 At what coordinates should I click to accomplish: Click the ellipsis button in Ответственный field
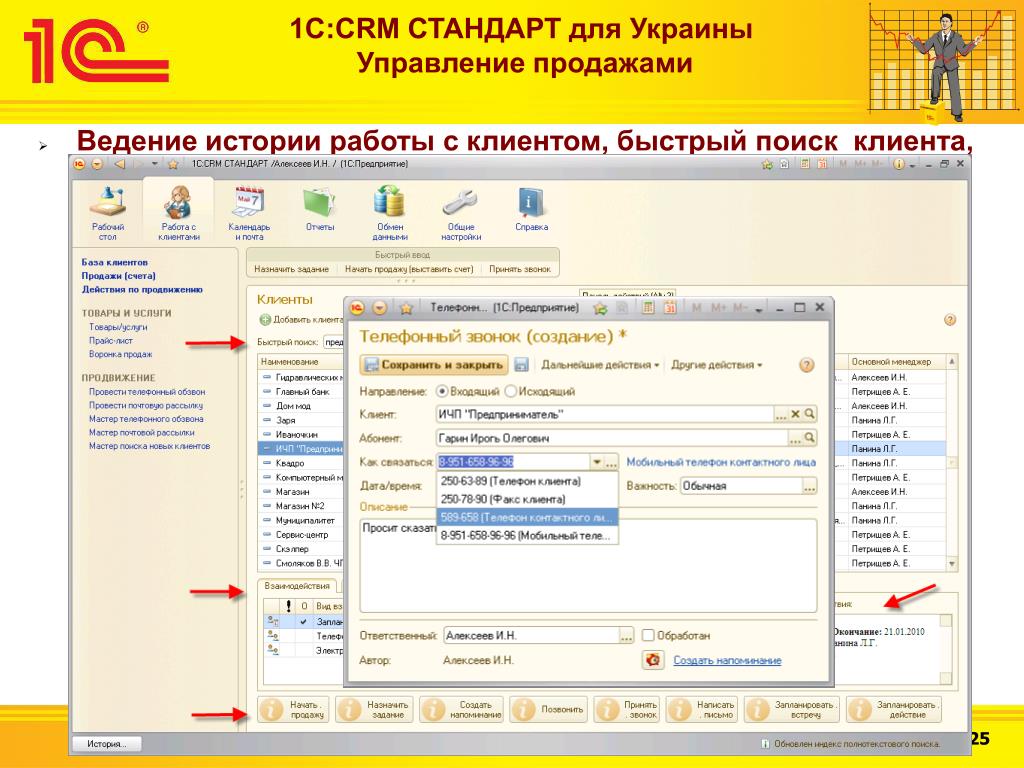point(626,635)
